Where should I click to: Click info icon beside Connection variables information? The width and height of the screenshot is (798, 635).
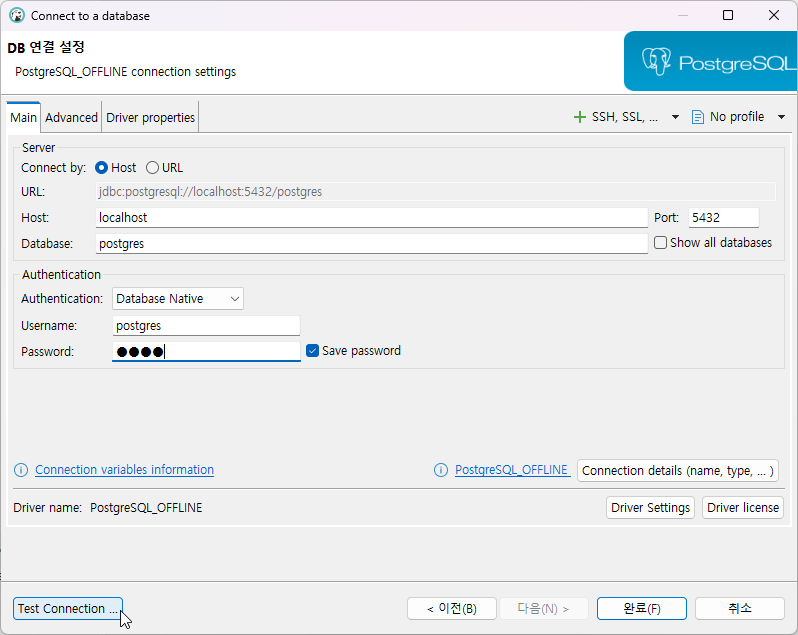[21, 470]
